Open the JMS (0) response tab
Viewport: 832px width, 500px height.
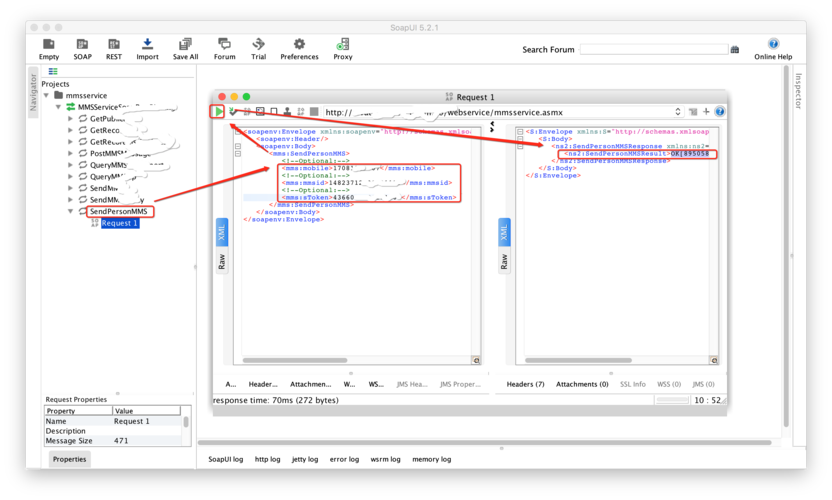[703, 384]
